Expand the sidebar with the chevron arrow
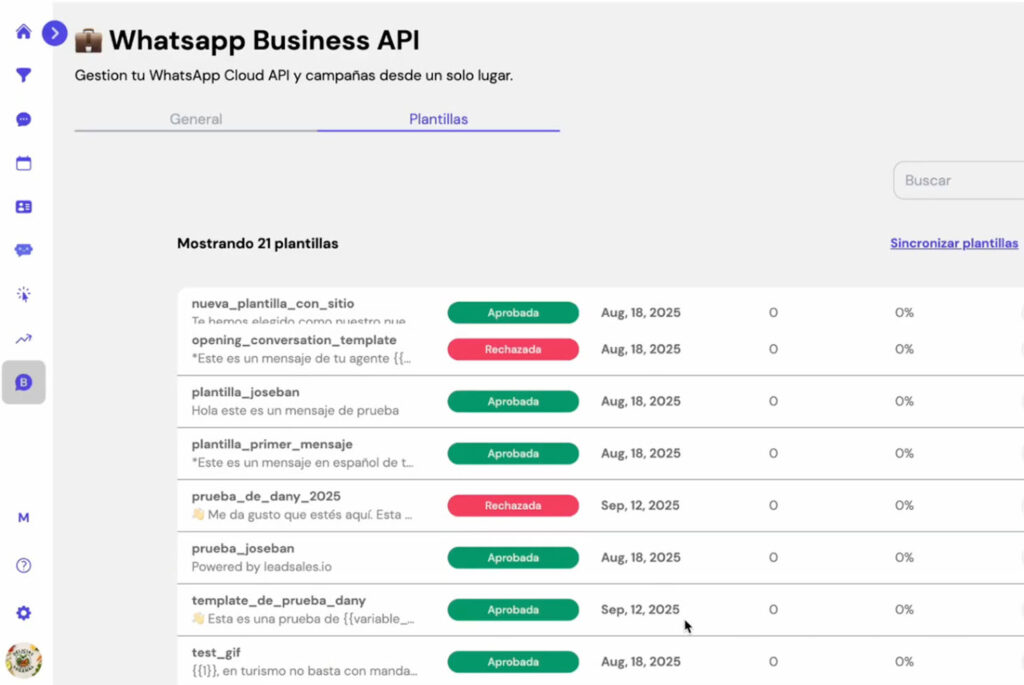 (x=55, y=33)
